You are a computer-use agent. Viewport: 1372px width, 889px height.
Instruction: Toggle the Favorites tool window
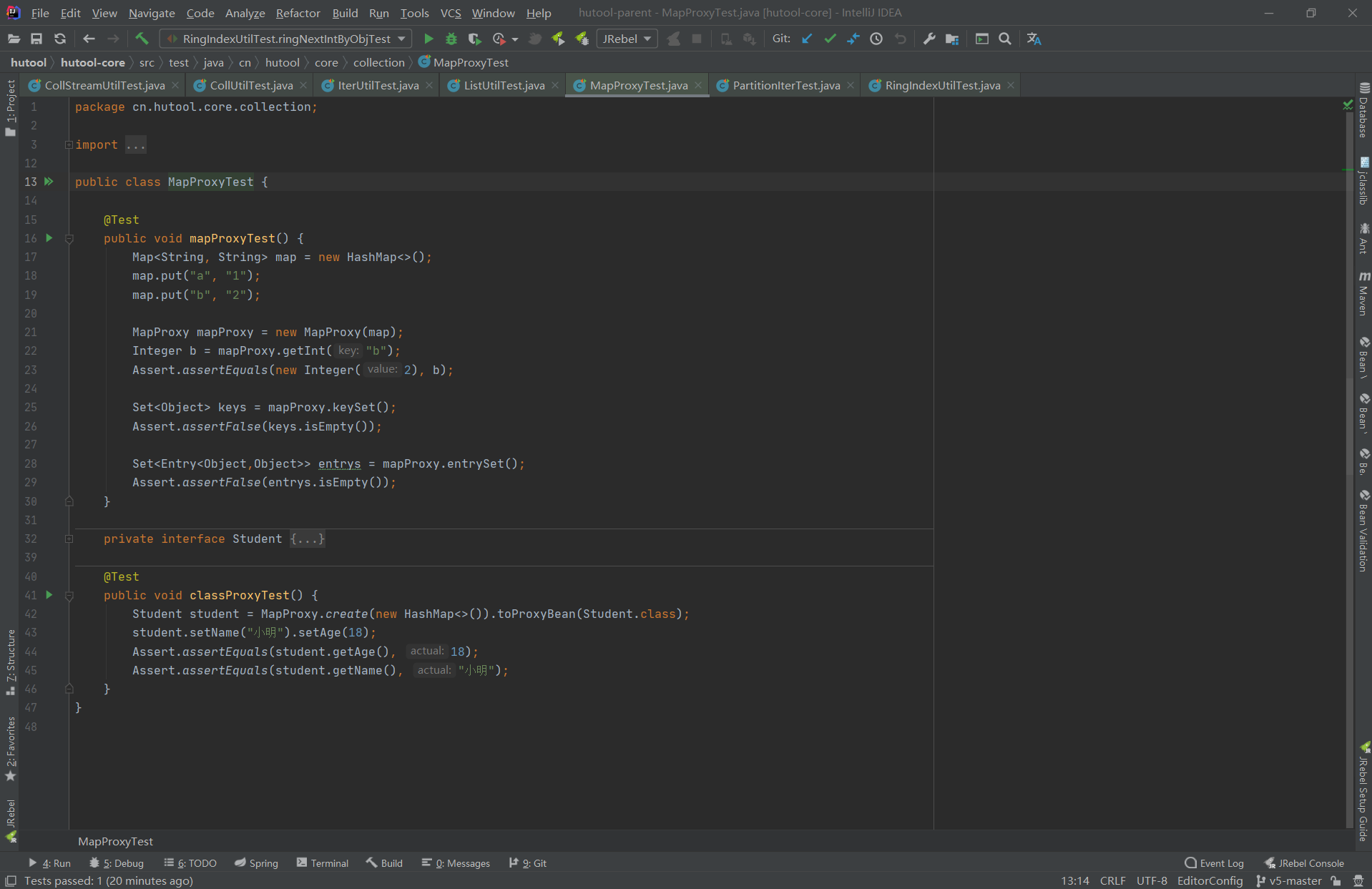tap(10, 749)
